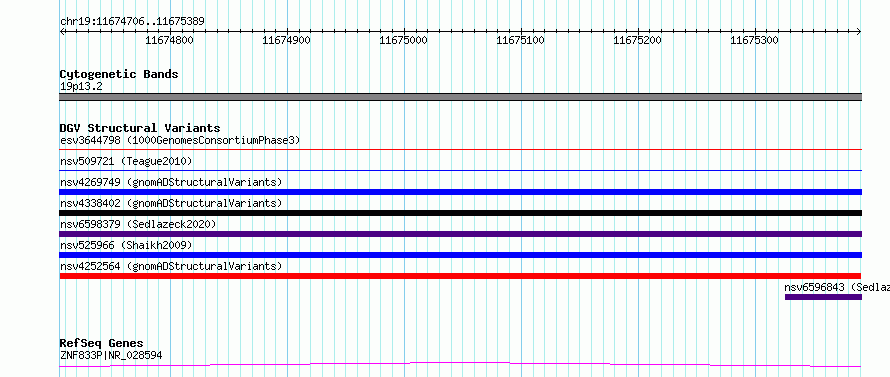Select the thin red esv3644798 variant line
This screenshot has height=377, width=890.
click(x=460, y=150)
